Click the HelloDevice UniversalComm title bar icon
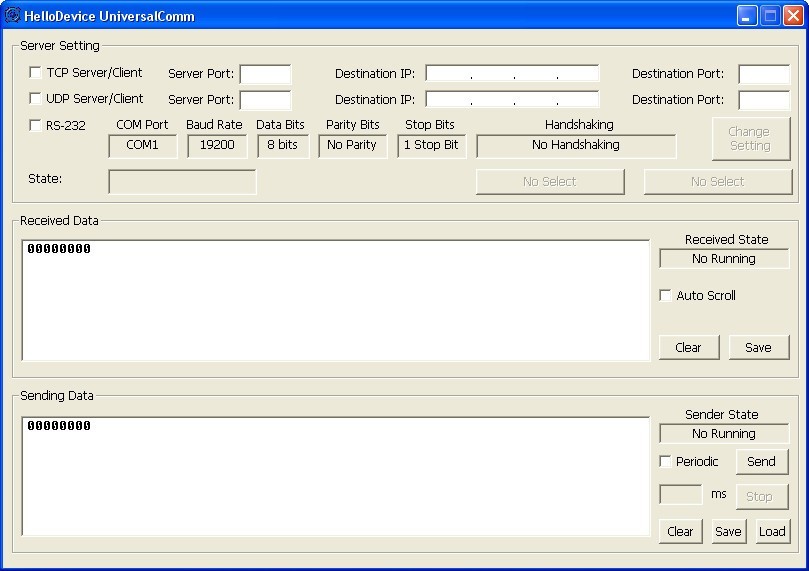The height and width of the screenshot is (571, 809). coord(12,15)
